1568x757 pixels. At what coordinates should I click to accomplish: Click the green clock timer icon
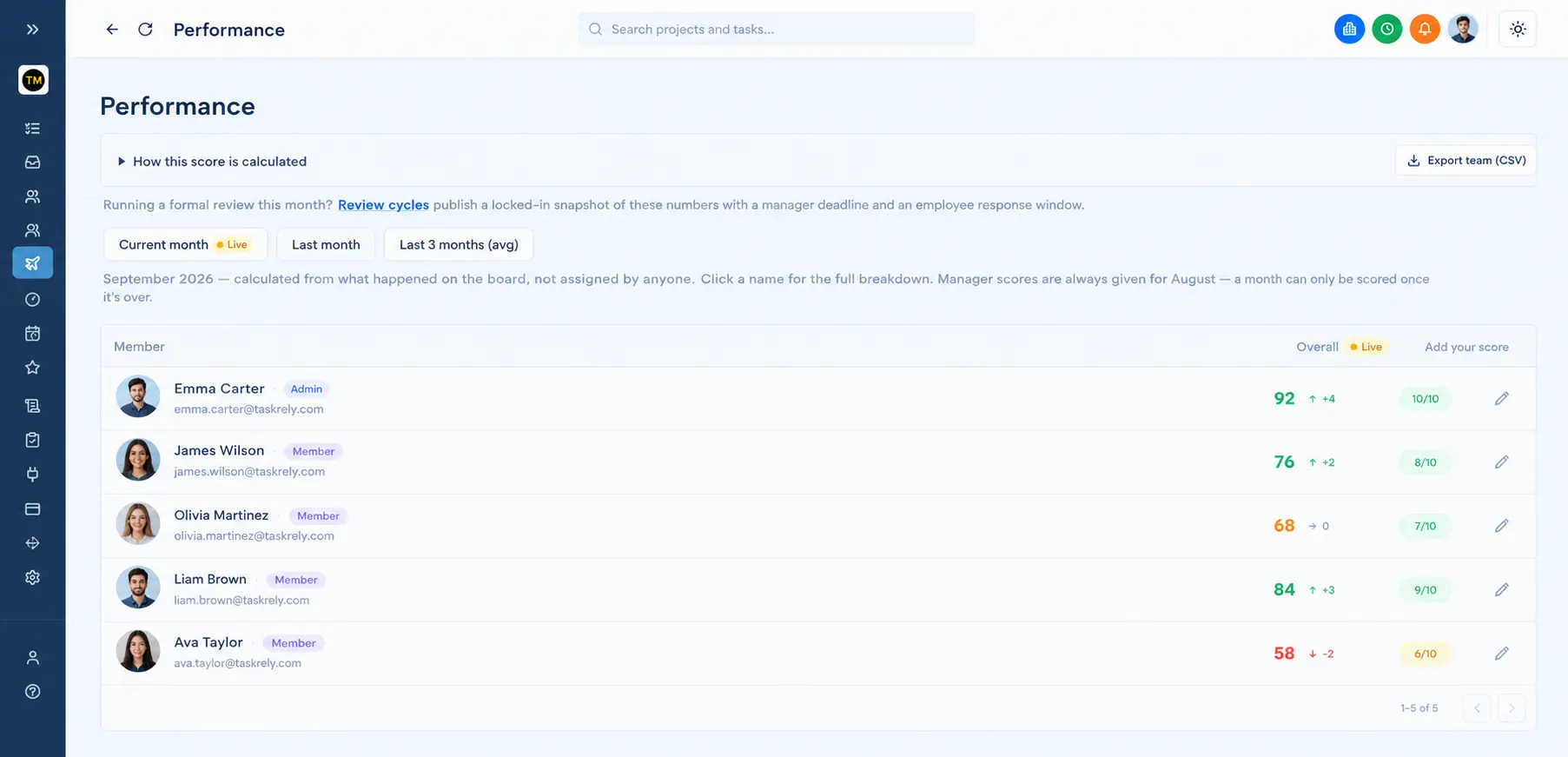point(1387,29)
